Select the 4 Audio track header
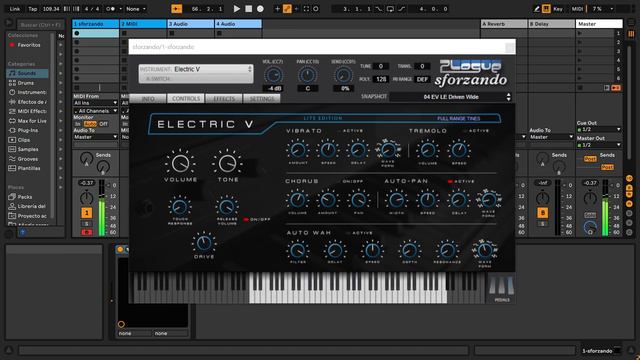This screenshot has height=360, width=640. pyautogui.click(x=238, y=24)
